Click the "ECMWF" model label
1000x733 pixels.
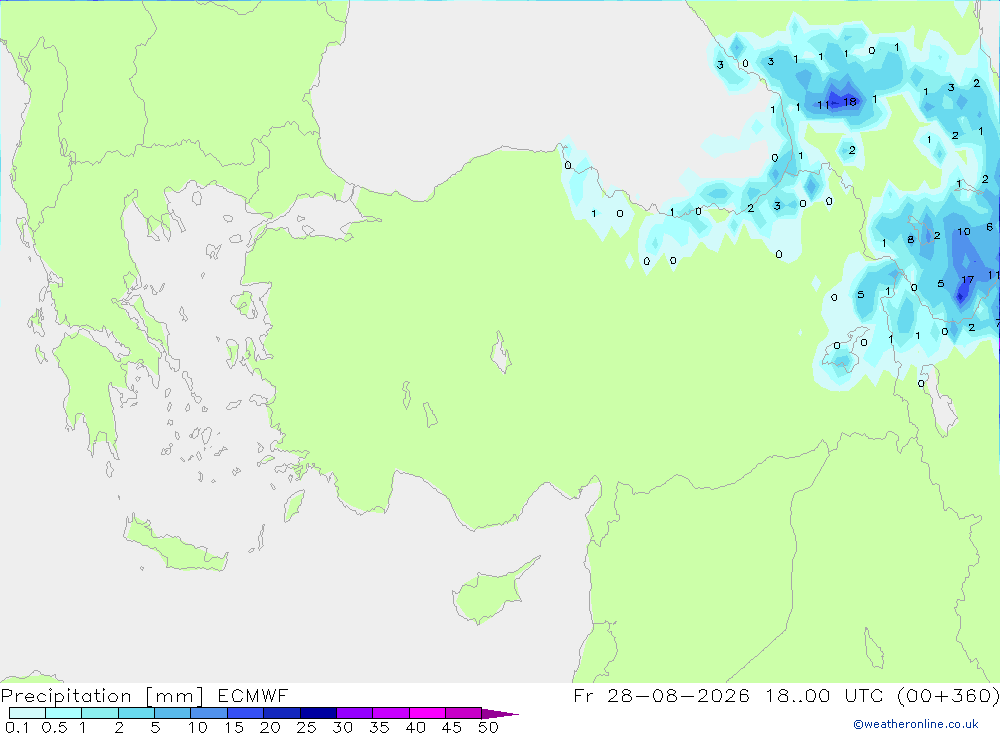point(253,695)
